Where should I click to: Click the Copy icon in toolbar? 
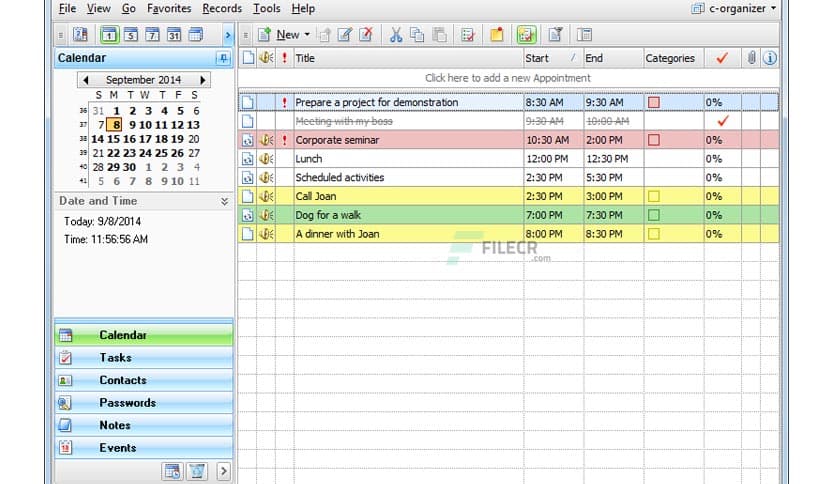(x=417, y=35)
